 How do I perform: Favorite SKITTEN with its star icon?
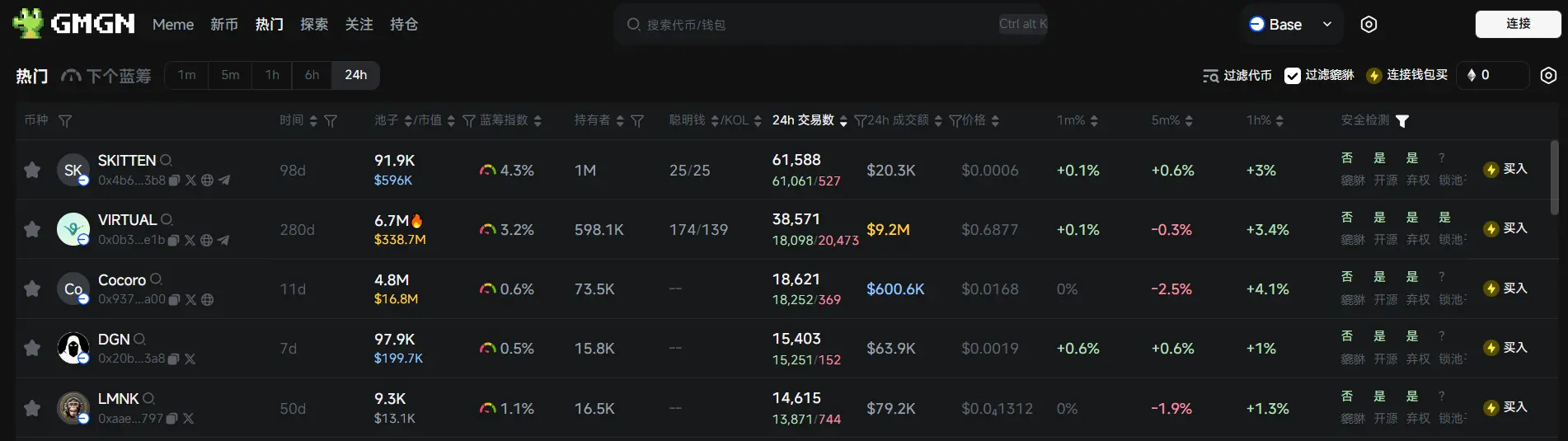32,170
